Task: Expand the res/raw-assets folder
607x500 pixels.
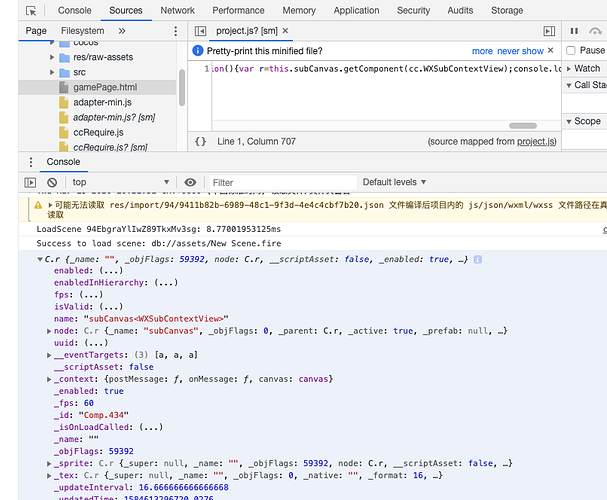Action: click(52, 57)
